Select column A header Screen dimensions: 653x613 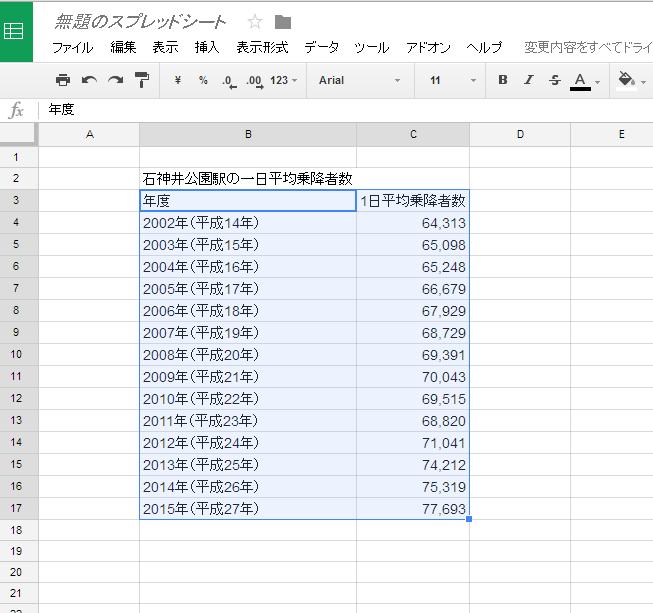(89, 135)
